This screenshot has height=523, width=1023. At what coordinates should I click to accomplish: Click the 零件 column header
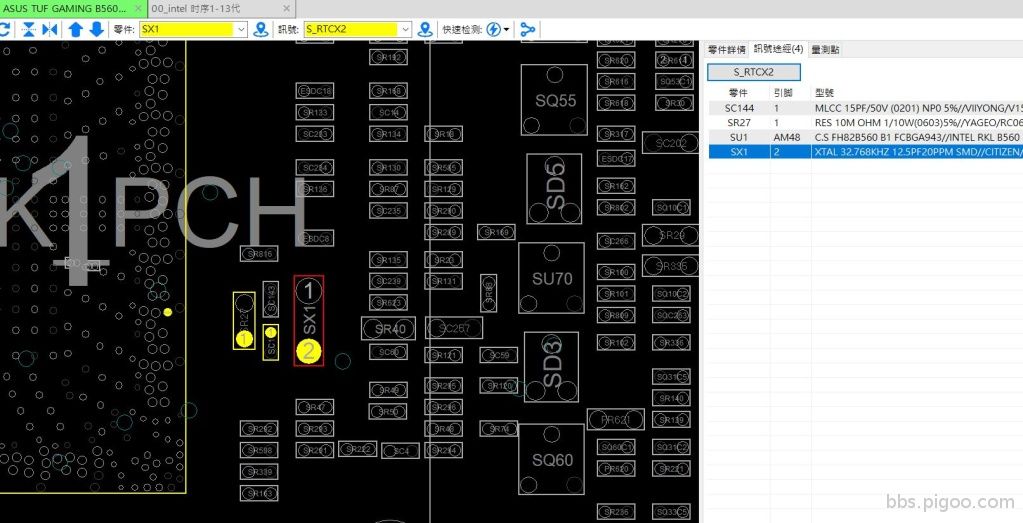pyautogui.click(x=739, y=93)
